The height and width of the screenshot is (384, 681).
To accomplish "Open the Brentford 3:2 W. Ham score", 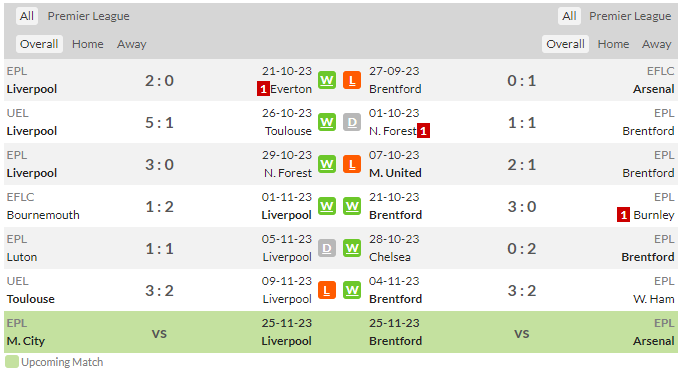I will coord(522,291).
